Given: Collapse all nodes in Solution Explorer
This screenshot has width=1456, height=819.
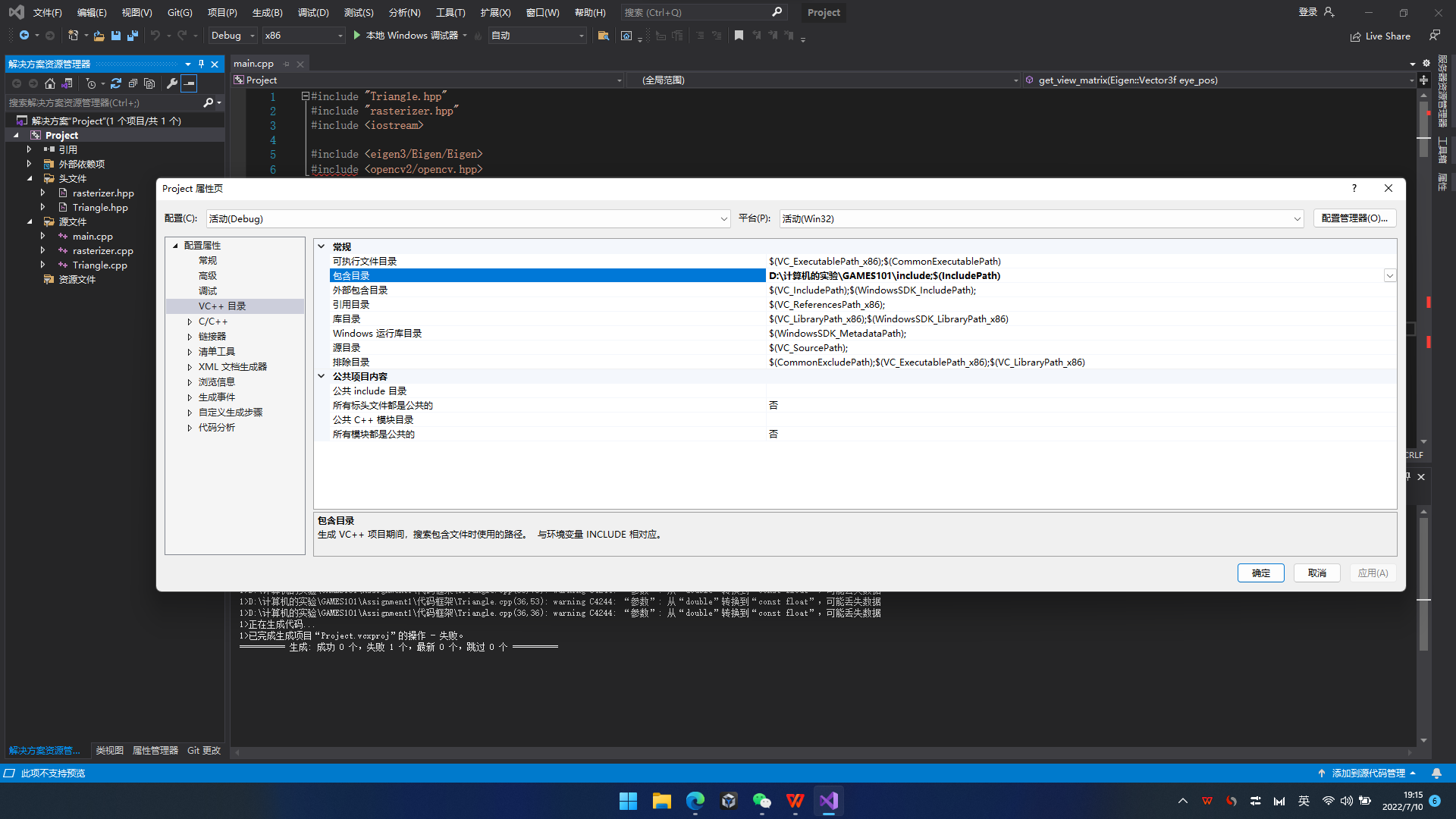Looking at the screenshot, I should pos(133,83).
